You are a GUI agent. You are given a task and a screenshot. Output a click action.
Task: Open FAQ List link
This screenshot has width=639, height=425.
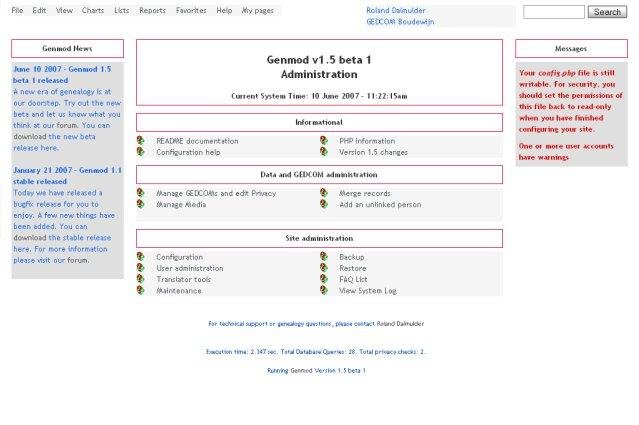point(353,280)
